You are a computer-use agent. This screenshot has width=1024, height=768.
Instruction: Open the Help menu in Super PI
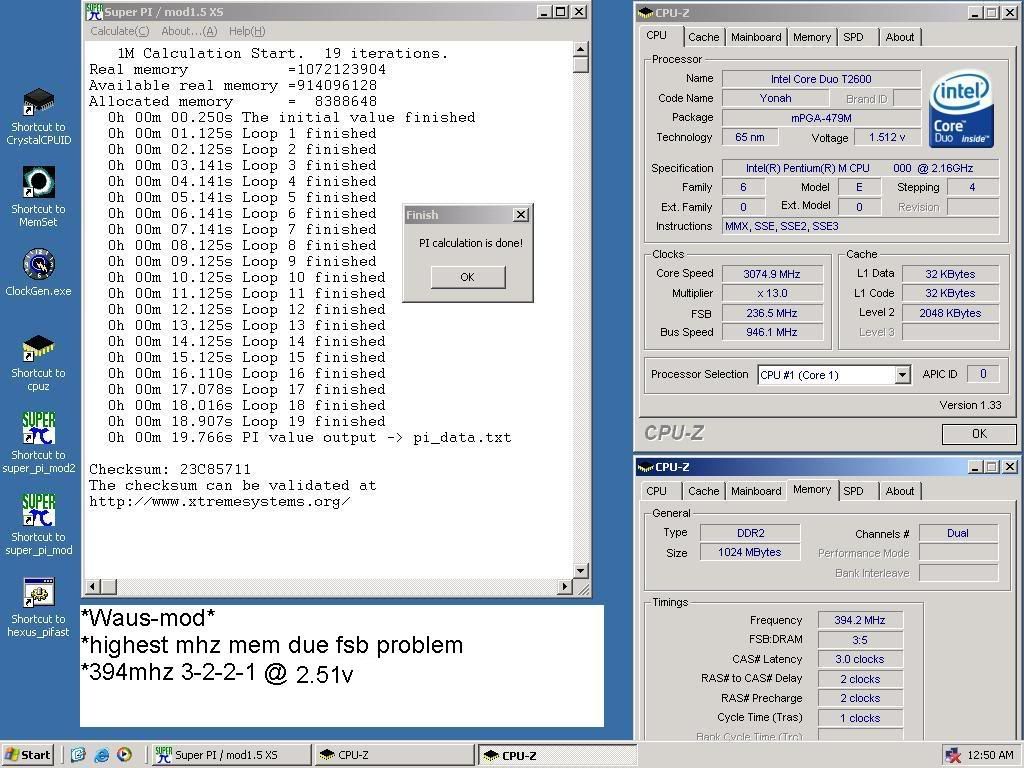tap(247, 31)
